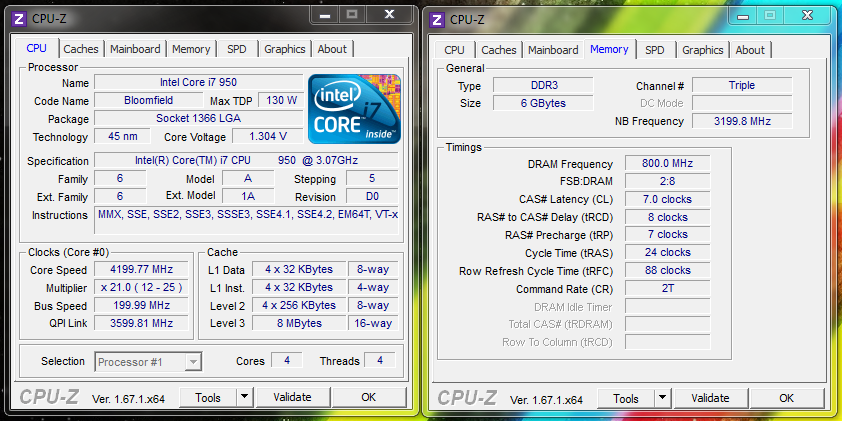
Task: Select SPD tab in right window
Action: (x=655, y=50)
